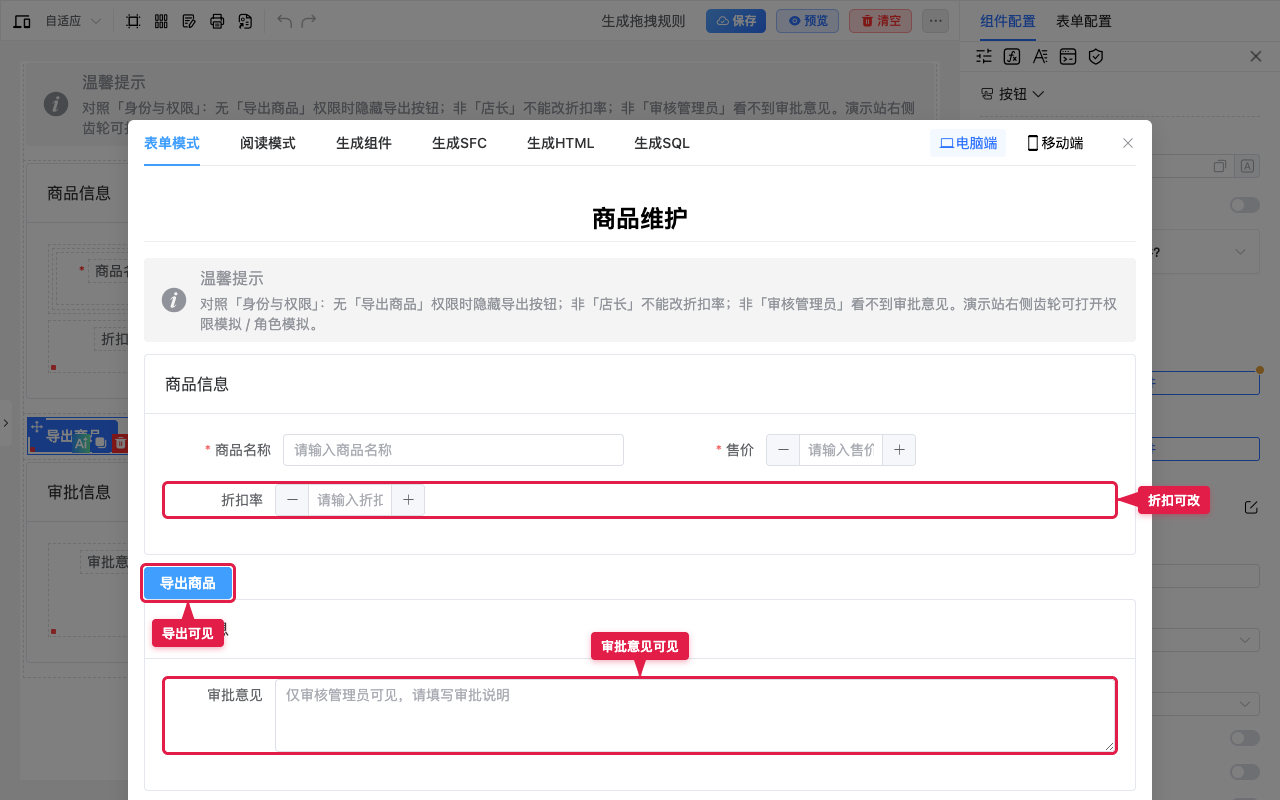The image size is (1280, 800).
Task: Select the 生成SFC tab
Action: point(460,143)
